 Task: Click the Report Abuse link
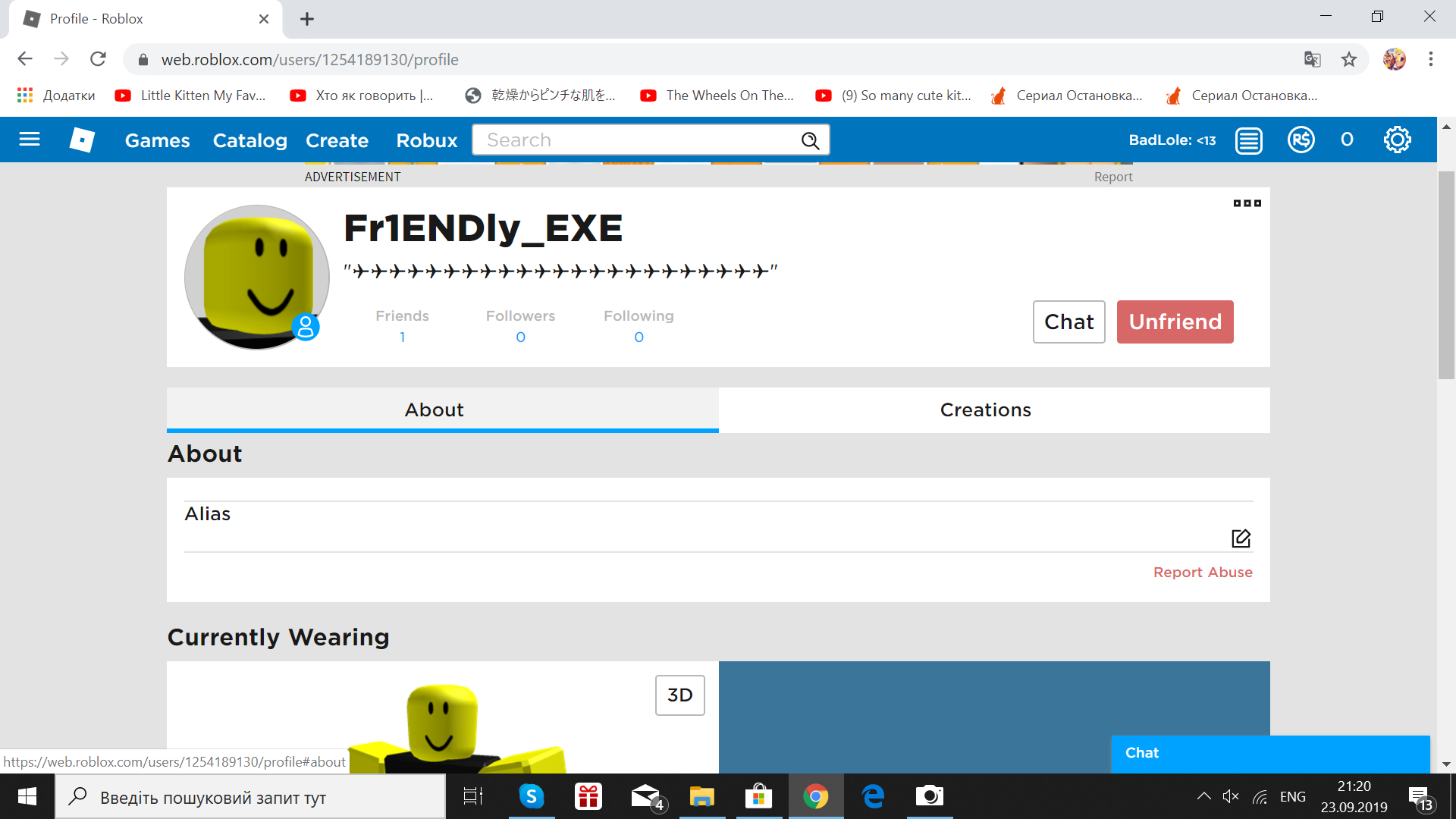(1202, 571)
